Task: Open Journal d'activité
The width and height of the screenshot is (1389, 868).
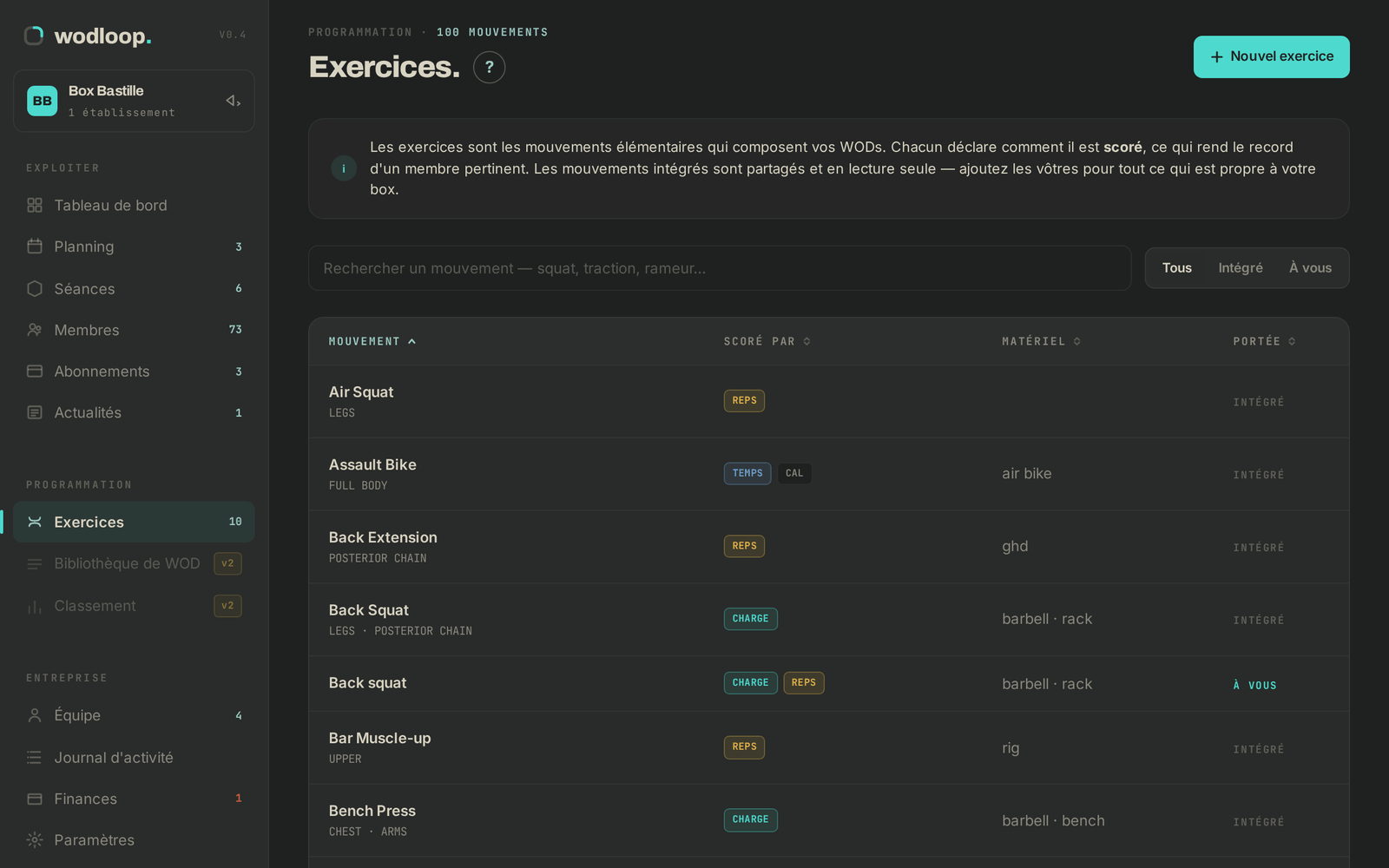Action: point(134,758)
